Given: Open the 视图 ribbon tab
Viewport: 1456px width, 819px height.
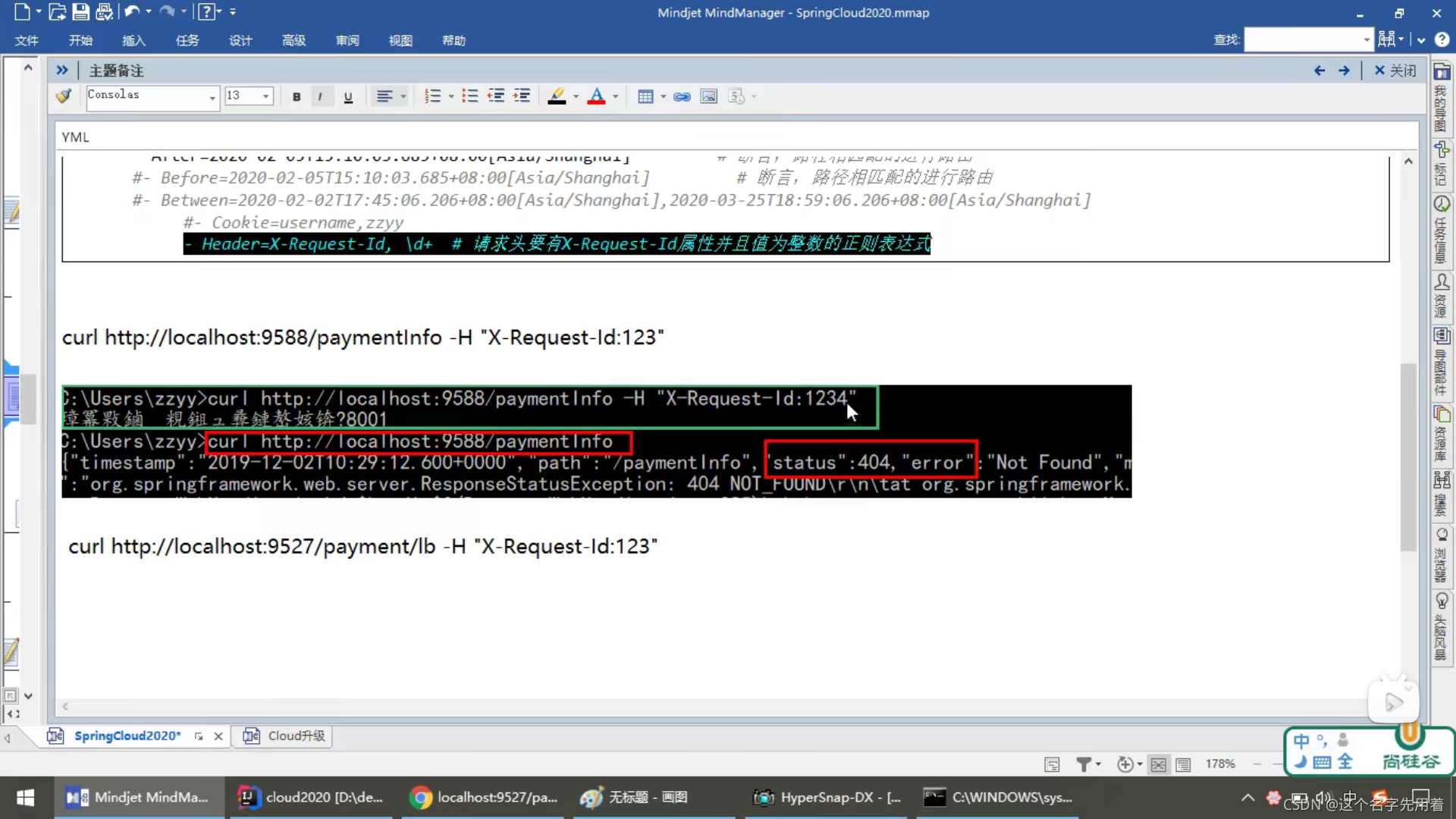Looking at the screenshot, I should tap(400, 40).
